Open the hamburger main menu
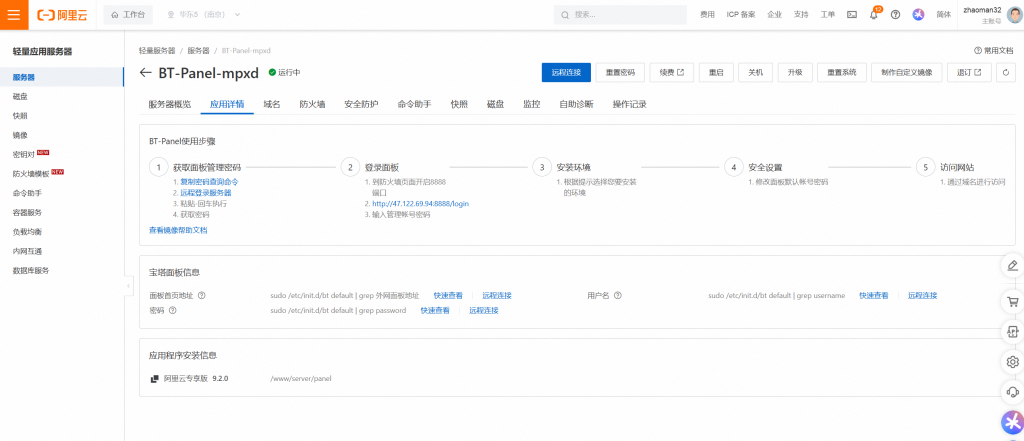Viewport: 1024px width, 441px height. tap(14, 14)
